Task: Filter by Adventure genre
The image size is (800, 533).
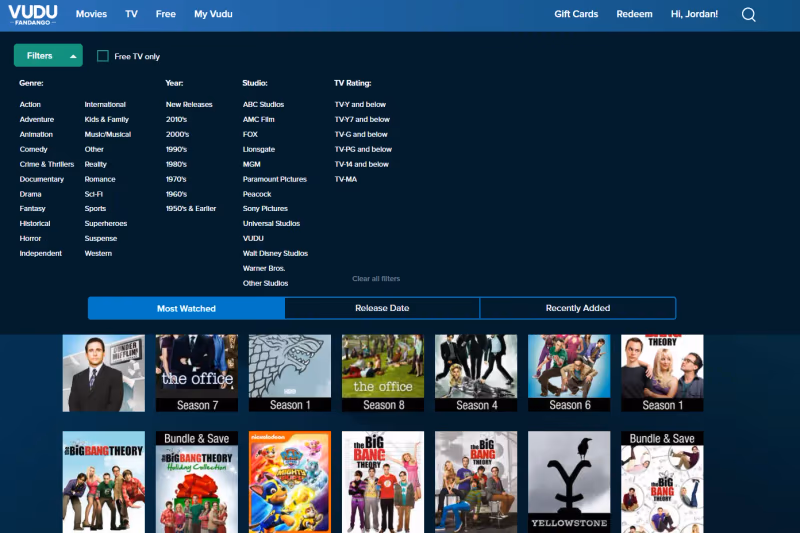Action: coord(37,119)
